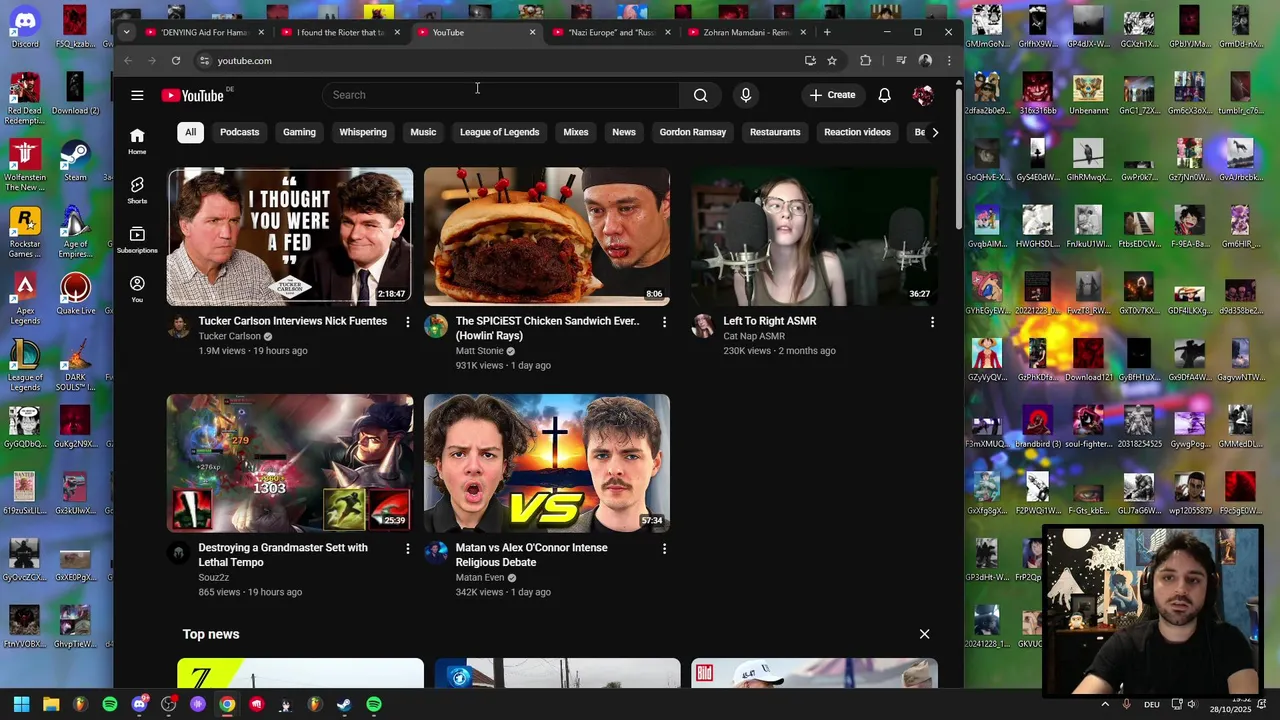The width and height of the screenshot is (1280, 720).
Task: Open Apex Legends desktop shortcut
Action: (25, 300)
